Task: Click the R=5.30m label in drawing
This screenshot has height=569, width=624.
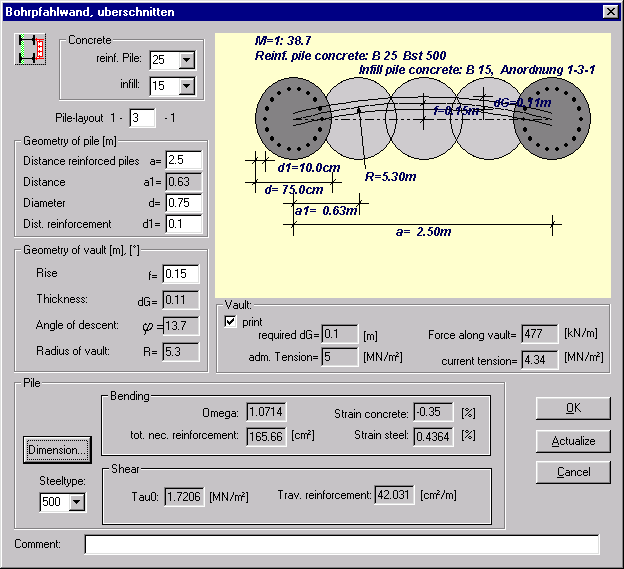Action: coord(390,177)
